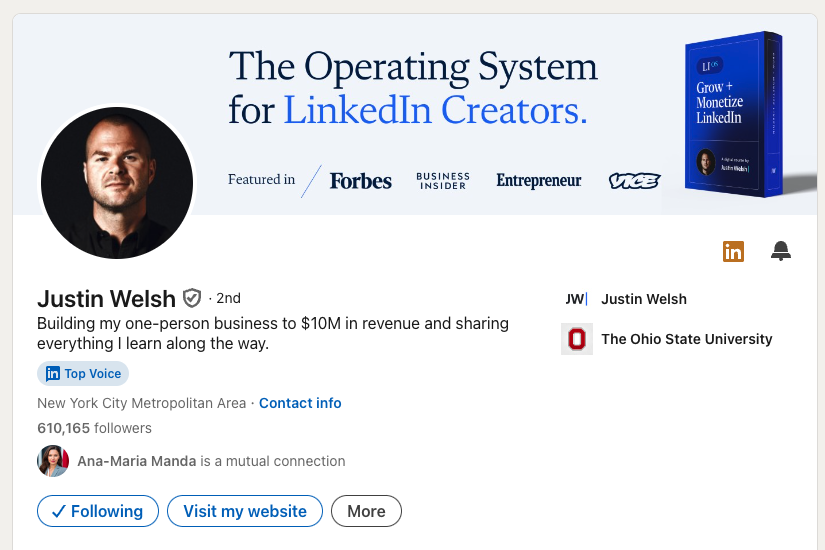
Task: Click Ana-Maria Manda's avatar photo
Action: [x=53, y=461]
